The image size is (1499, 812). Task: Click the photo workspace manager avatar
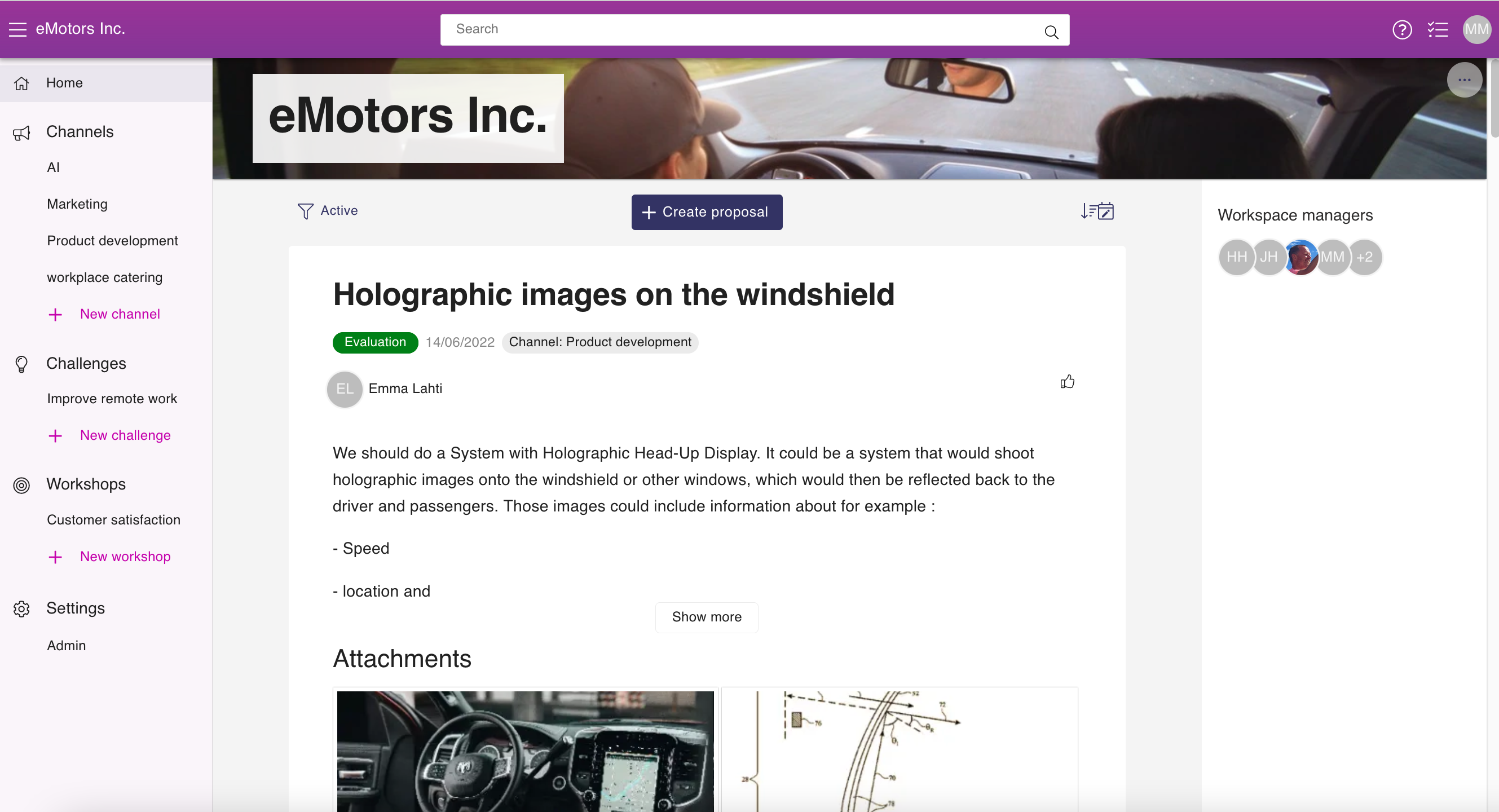1300,257
